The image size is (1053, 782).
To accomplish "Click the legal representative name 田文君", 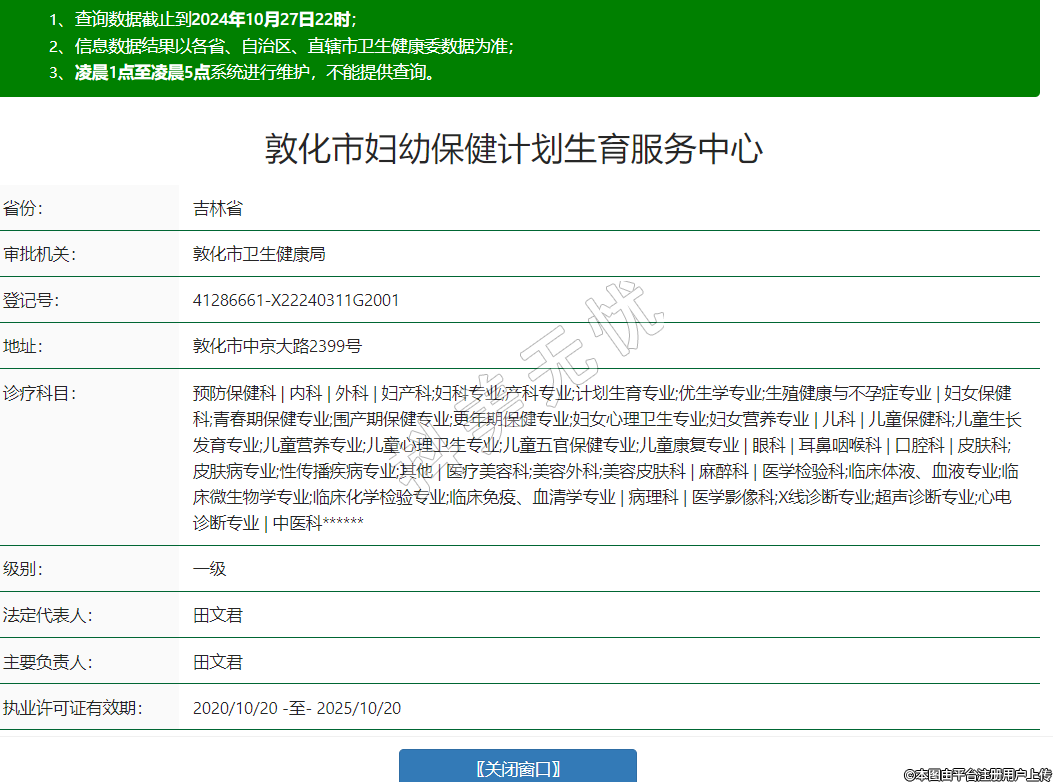I will [x=217, y=615].
